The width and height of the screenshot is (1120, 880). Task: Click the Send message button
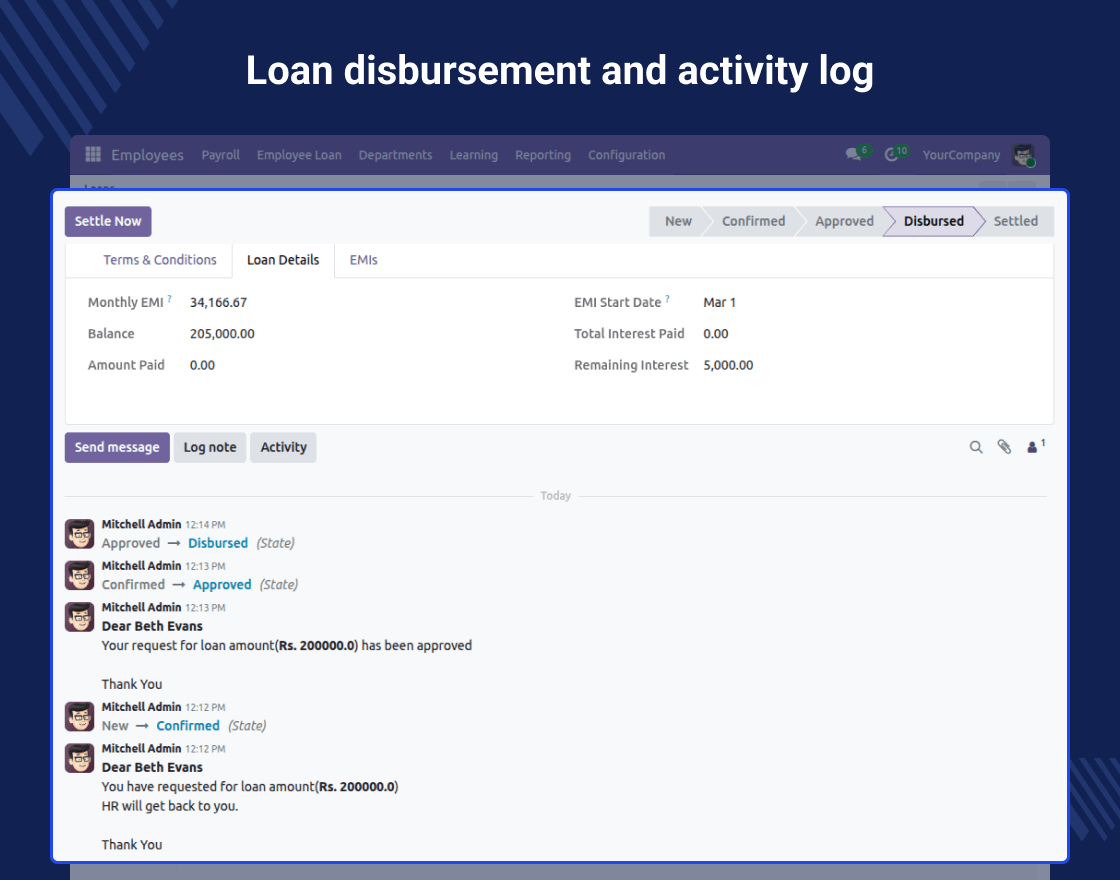point(117,447)
